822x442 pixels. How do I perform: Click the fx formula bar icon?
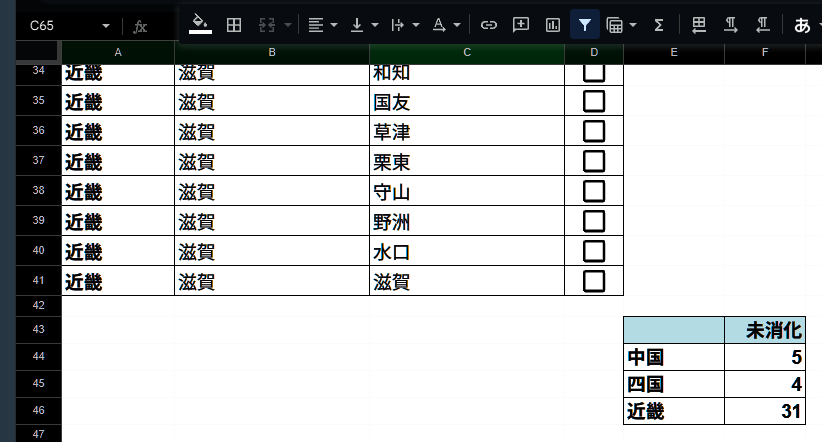click(140, 26)
